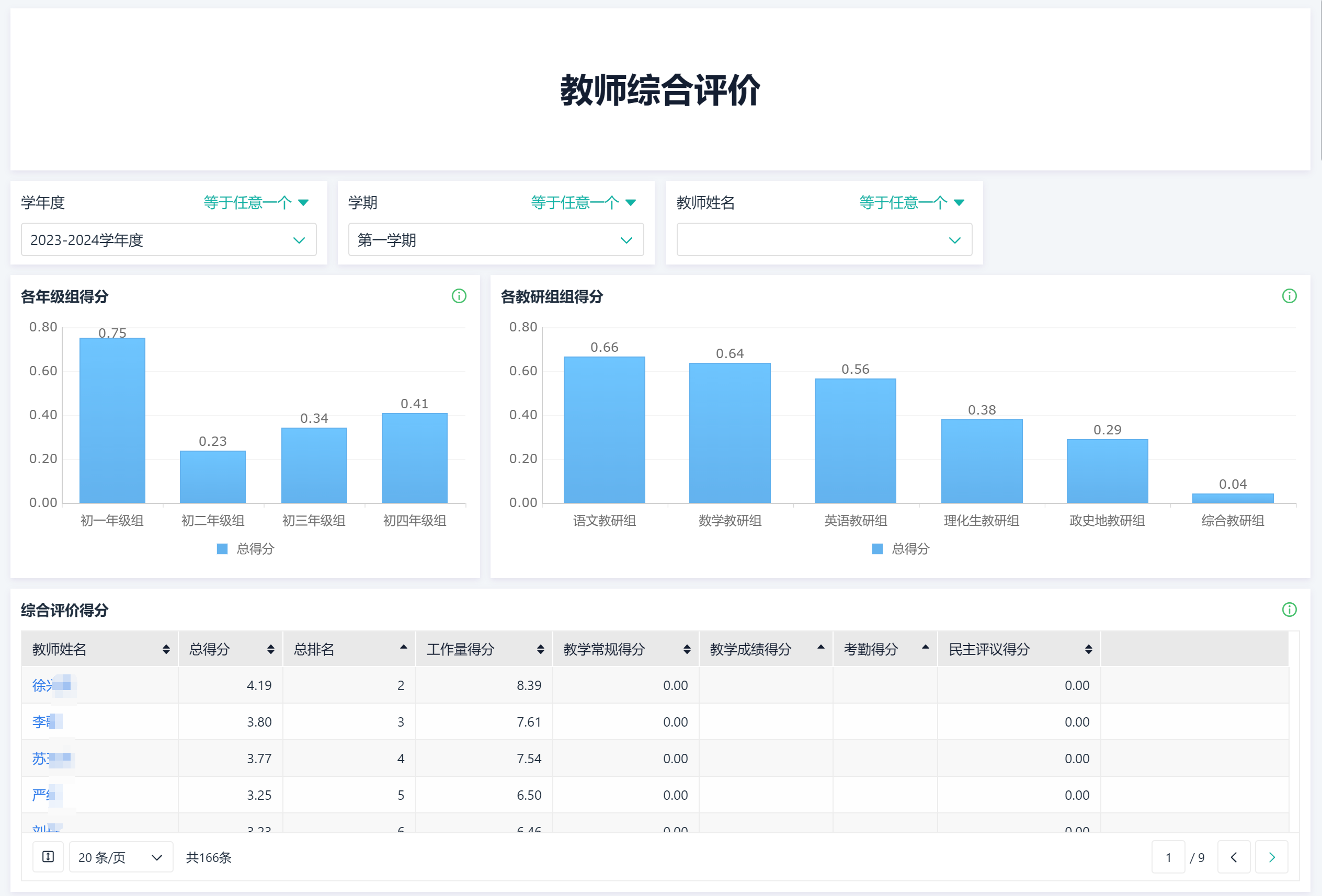Click the 共166条 total count text
This screenshot has width=1322, height=896.
209,857
